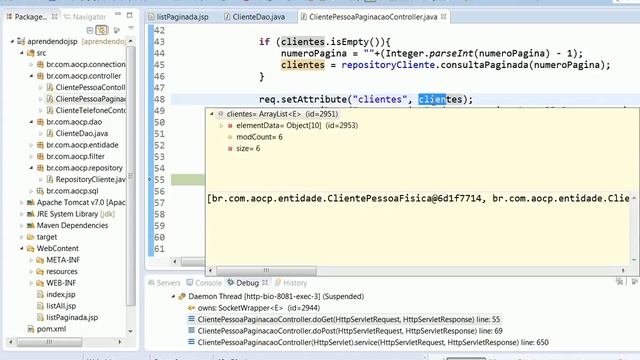Expand the JRE System Library node
Image resolution: width=640 pixels, height=360 pixels.
[22, 214]
